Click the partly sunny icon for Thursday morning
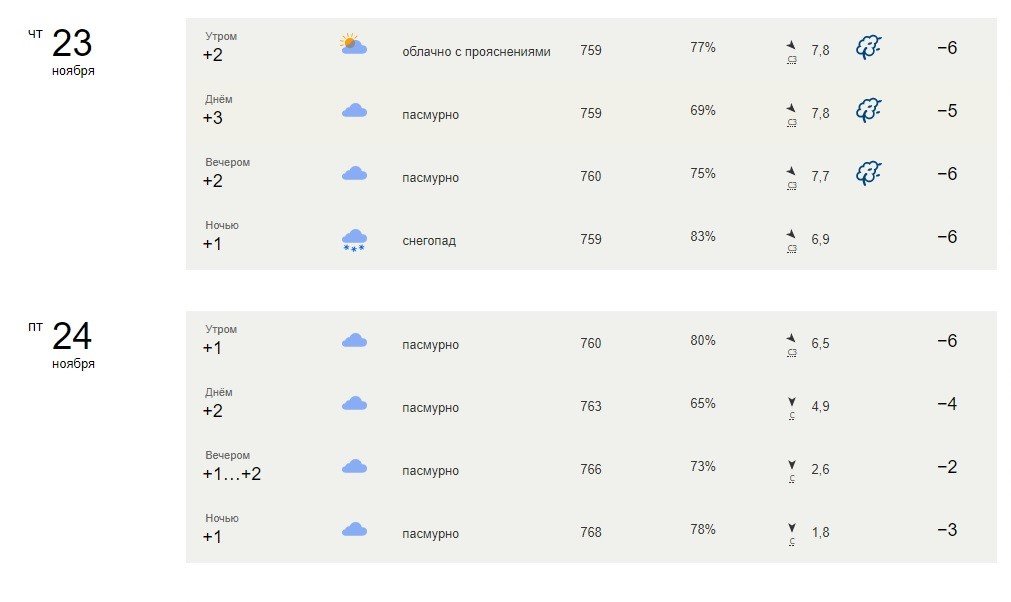Image resolution: width=1011 pixels, height=602 pixels. pyautogui.click(x=353, y=45)
